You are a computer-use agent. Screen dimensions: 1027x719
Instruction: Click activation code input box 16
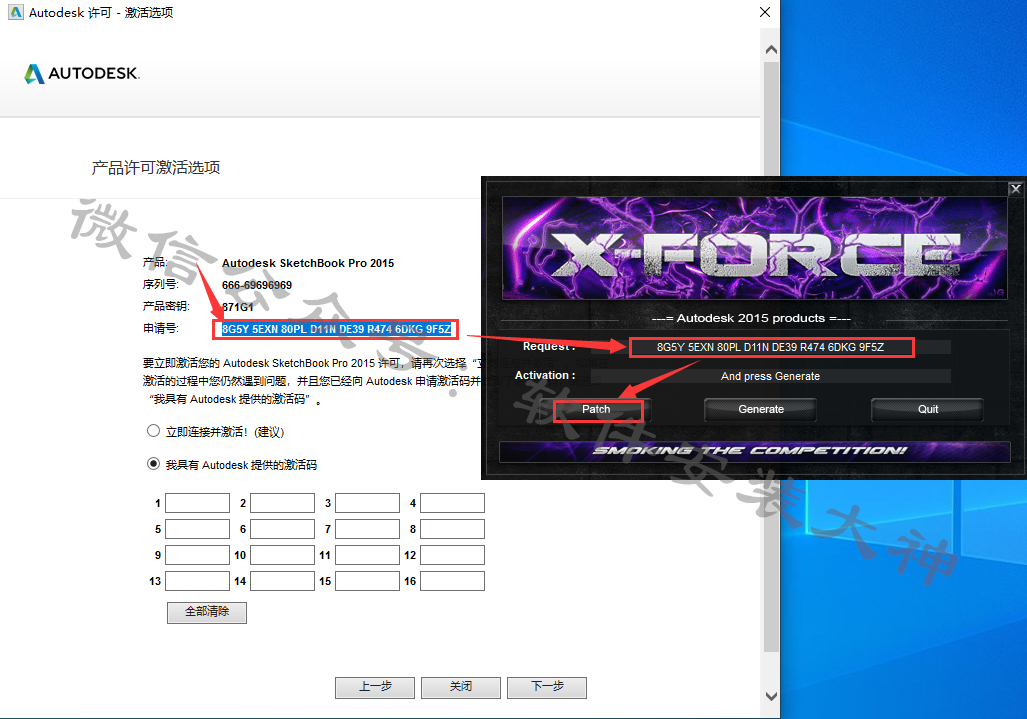pyautogui.click(x=452, y=581)
